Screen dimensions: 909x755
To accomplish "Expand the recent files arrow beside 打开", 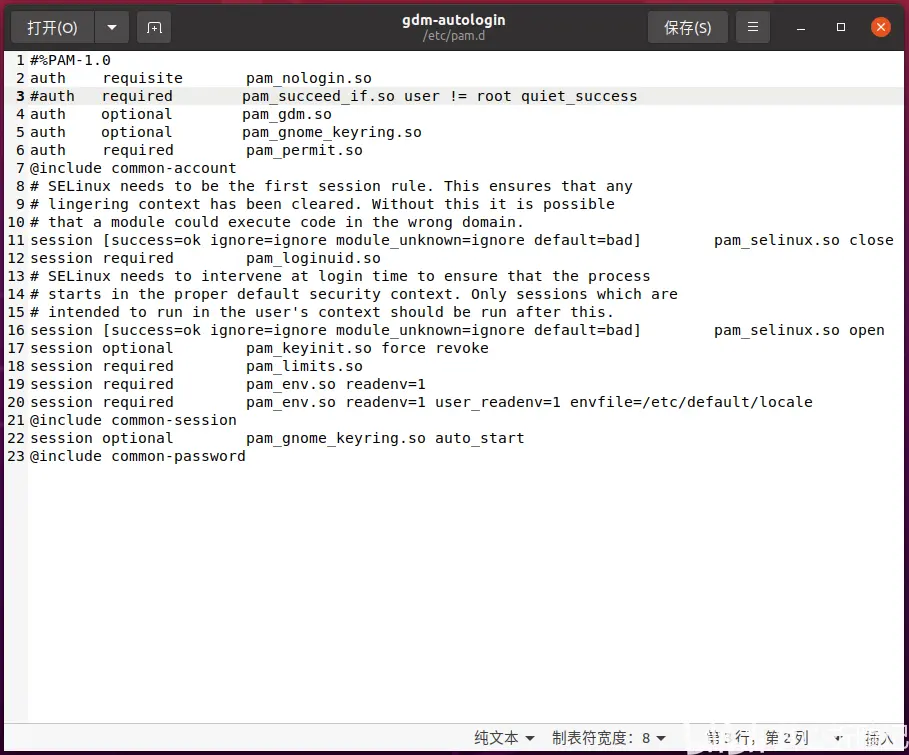I will pos(111,28).
